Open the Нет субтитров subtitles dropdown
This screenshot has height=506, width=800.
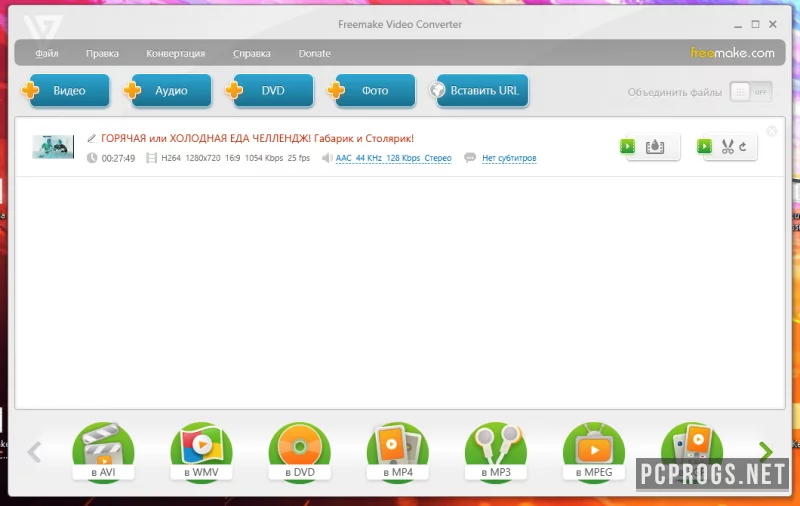509,158
